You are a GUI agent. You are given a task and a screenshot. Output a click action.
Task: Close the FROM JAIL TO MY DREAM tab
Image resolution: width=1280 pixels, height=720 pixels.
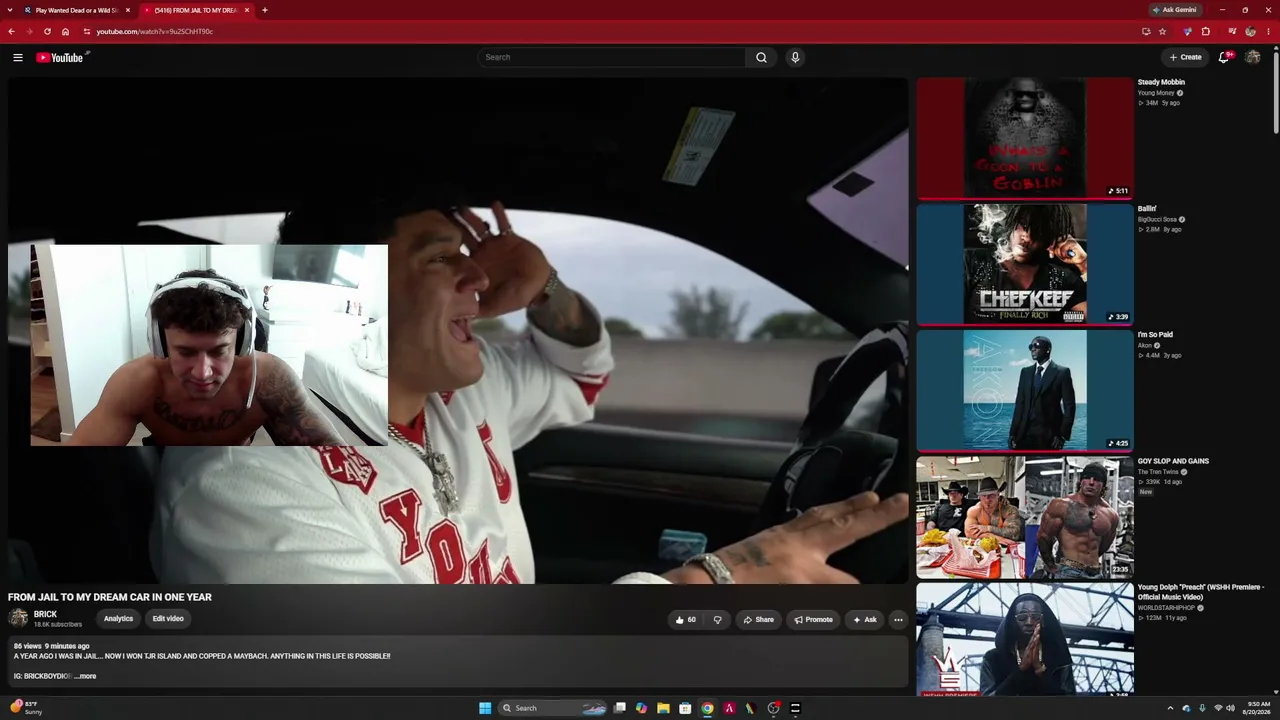point(247,10)
